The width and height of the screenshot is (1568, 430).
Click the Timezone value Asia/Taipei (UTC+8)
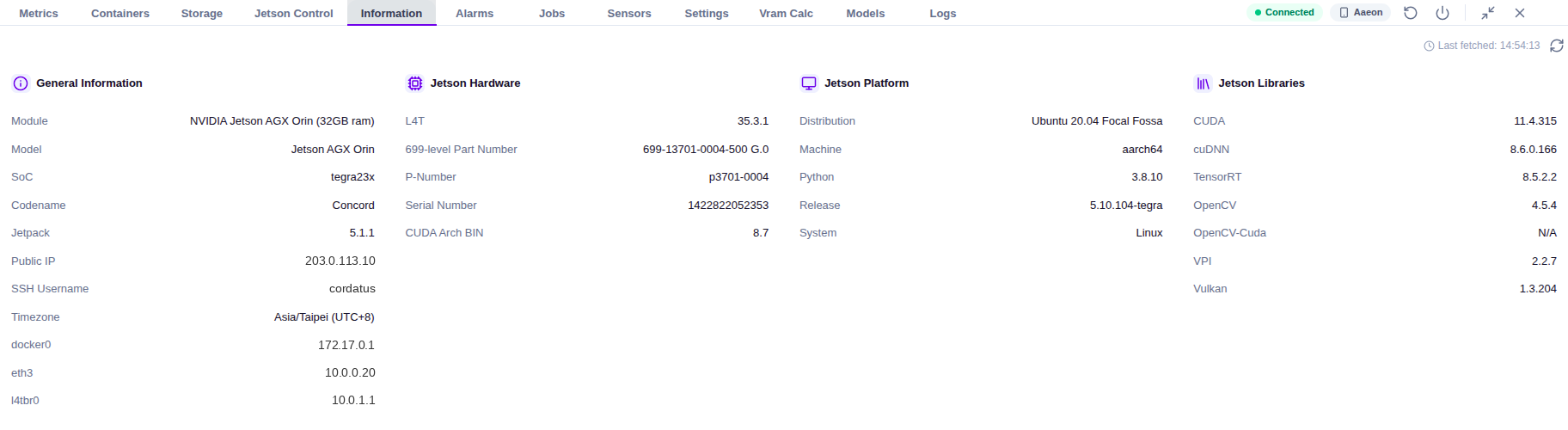click(324, 317)
